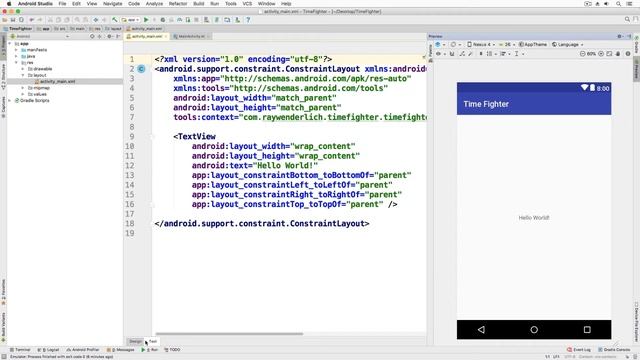Expand the java folder
Image resolution: width=640 pixels, height=360 pixels.
pos(16,56)
